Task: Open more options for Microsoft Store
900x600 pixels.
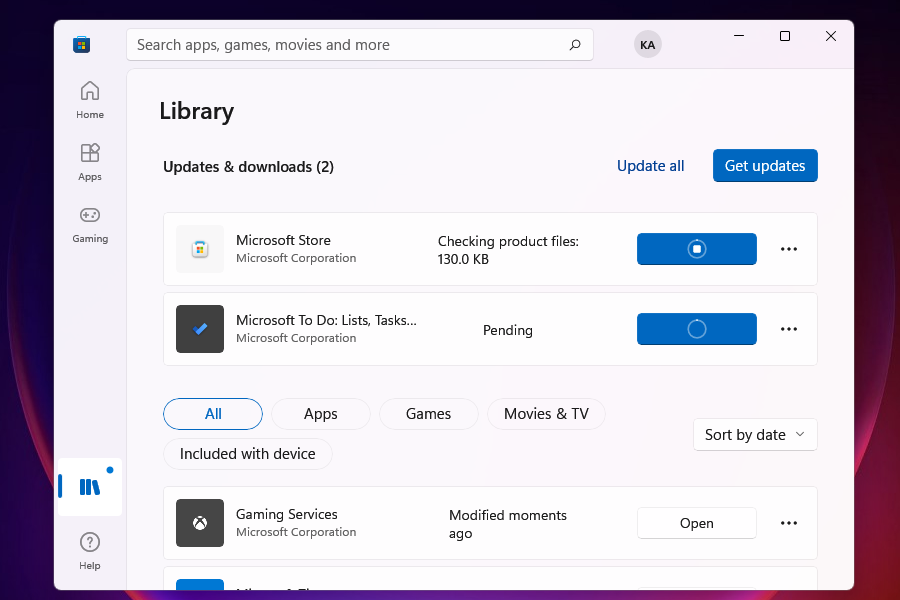Action: pos(789,249)
